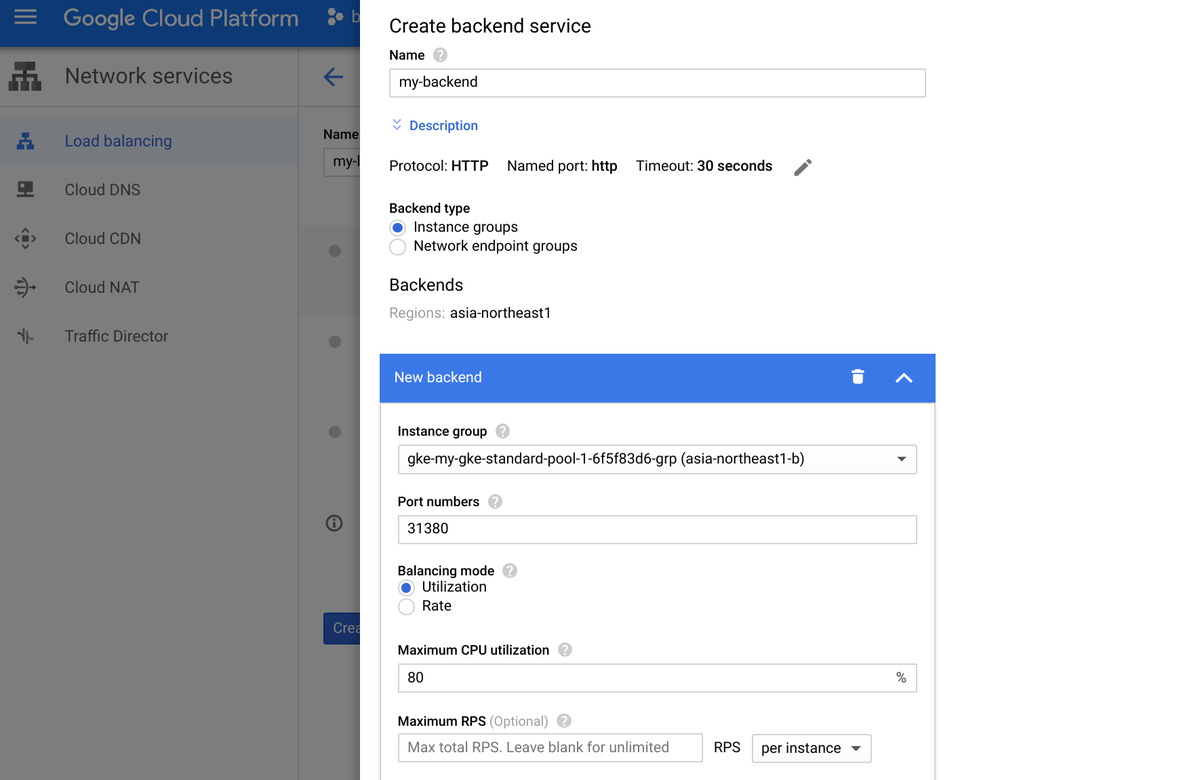Image resolution: width=1200 pixels, height=780 pixels.
Task: Select the Network endpoint groups backend type
Action: click(x=398, y=246)
